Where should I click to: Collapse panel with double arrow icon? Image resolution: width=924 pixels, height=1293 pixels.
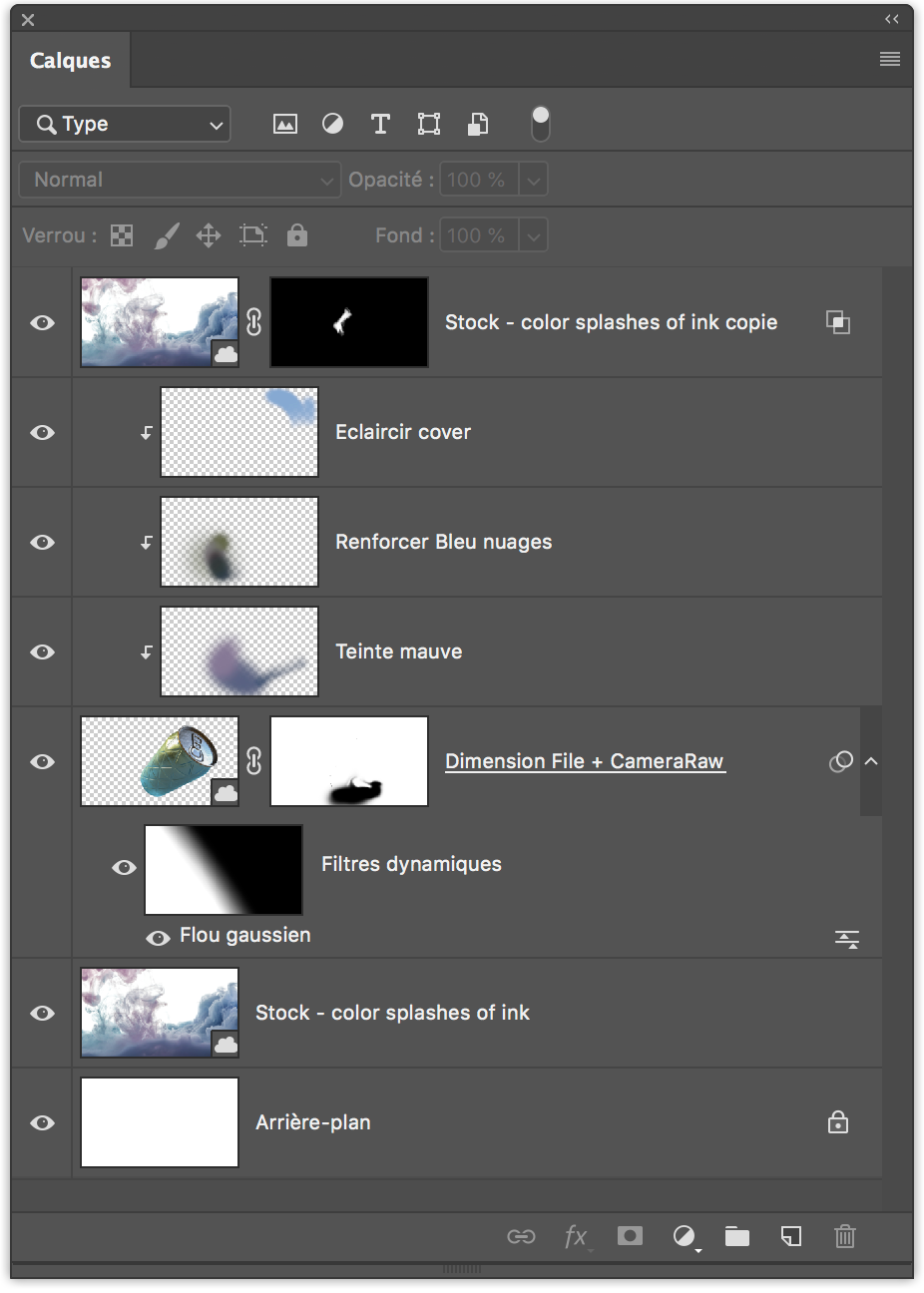(892, 19)
